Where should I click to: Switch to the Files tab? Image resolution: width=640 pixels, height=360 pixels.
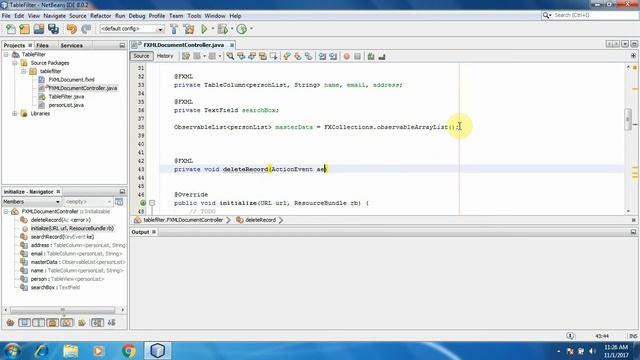42,45
